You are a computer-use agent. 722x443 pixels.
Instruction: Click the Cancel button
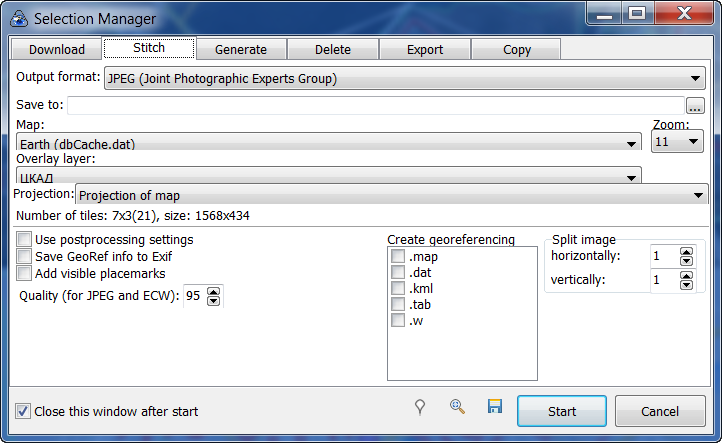659,411
